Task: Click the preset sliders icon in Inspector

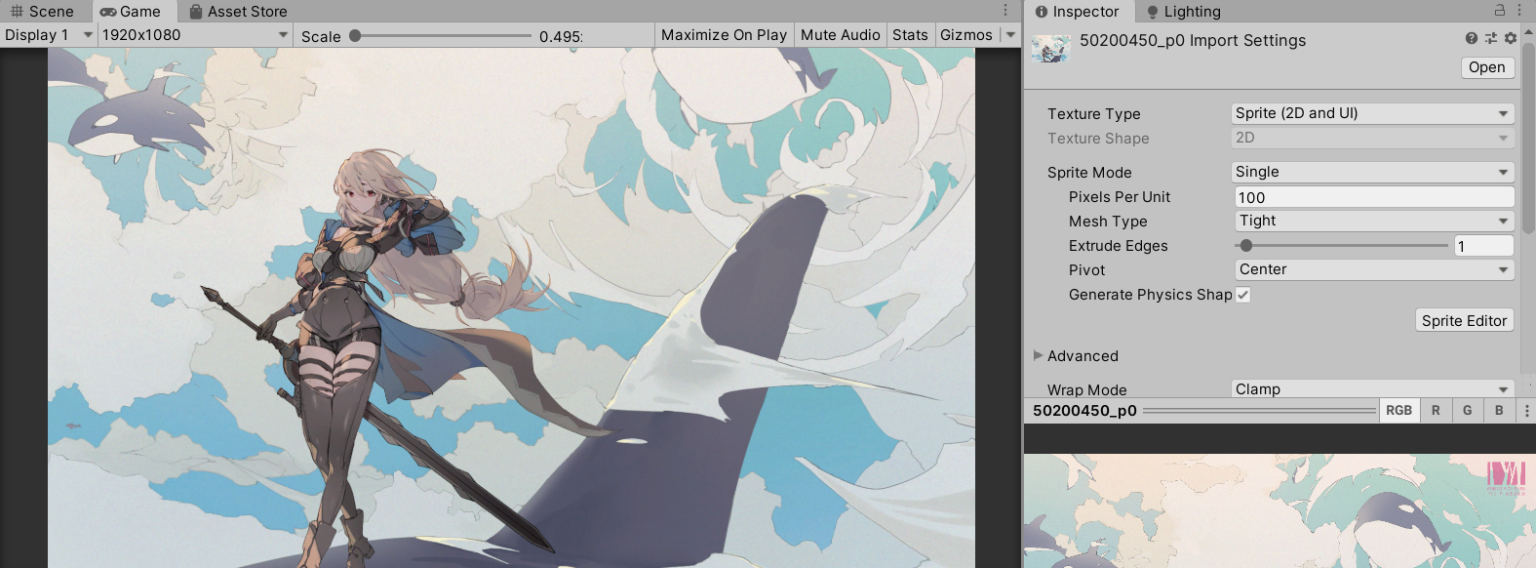Action: point(1491,38)
